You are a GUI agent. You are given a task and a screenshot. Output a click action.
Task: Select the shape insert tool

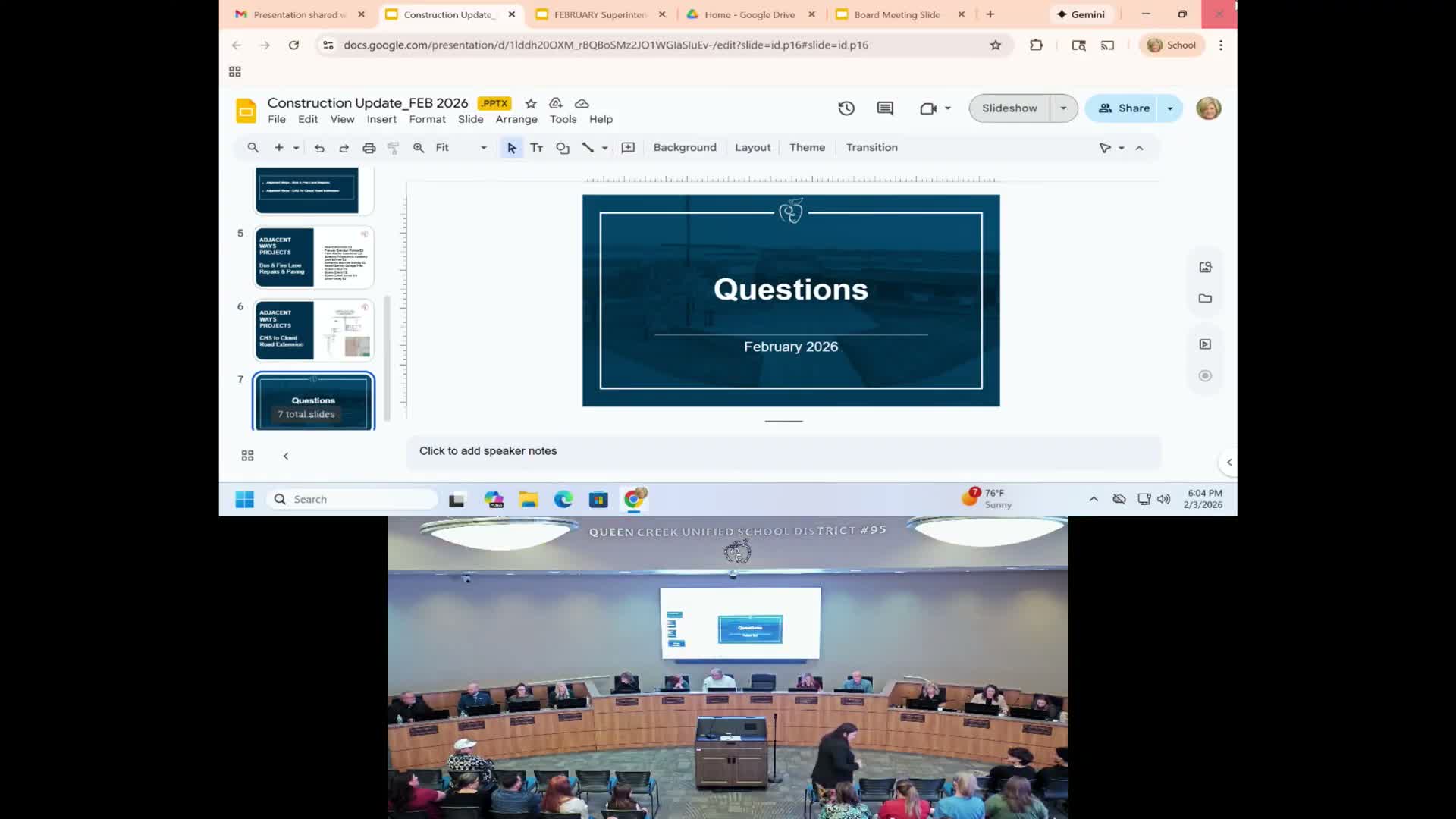pyautogui.click(x=562, y=148)
